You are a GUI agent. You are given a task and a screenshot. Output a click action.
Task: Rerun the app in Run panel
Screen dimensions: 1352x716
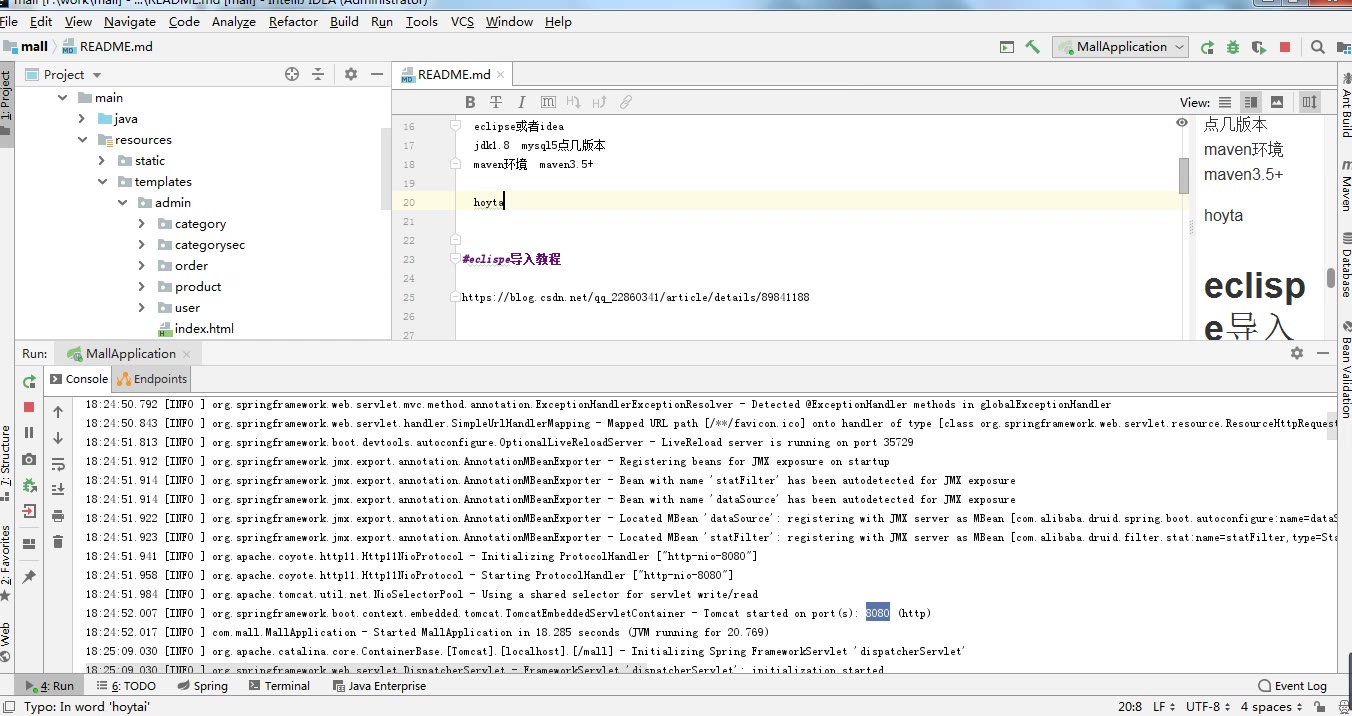[x=29, y=380]
